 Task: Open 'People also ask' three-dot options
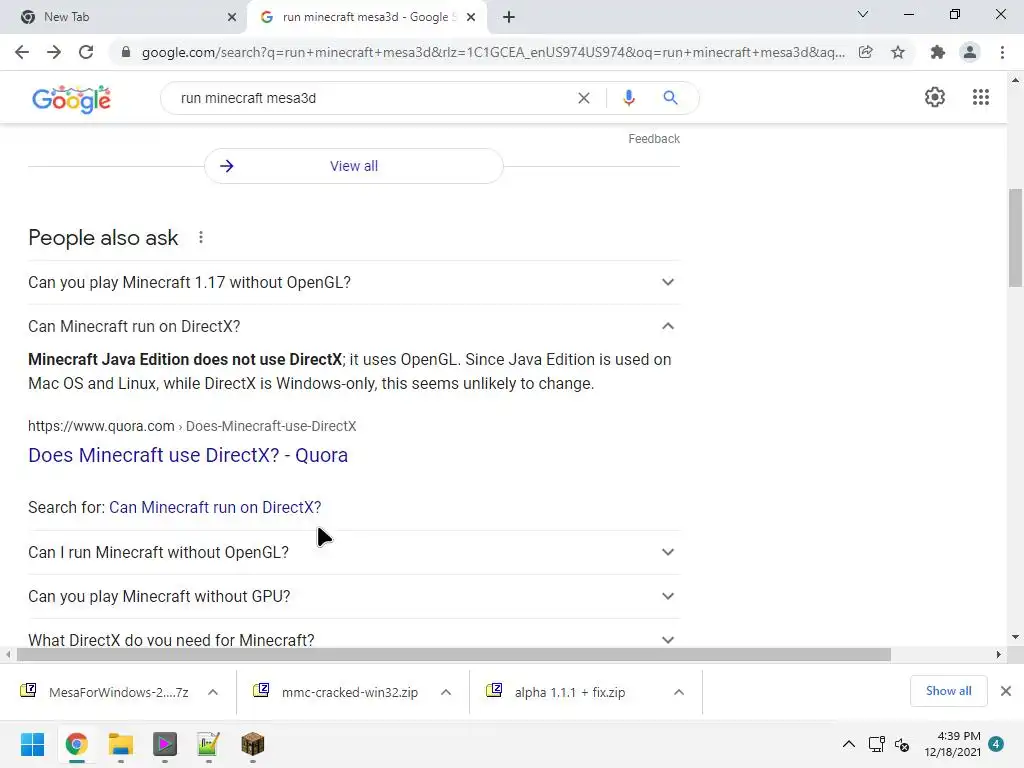tap(201, 238)
